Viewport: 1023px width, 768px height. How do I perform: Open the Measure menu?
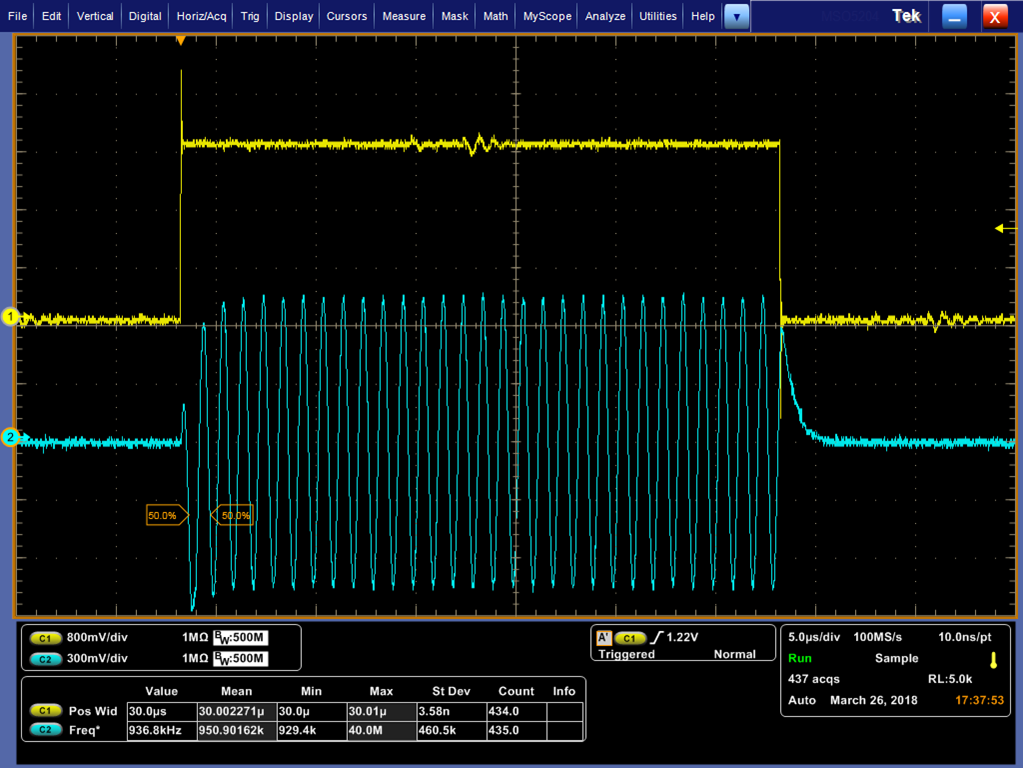coord(404,16)
